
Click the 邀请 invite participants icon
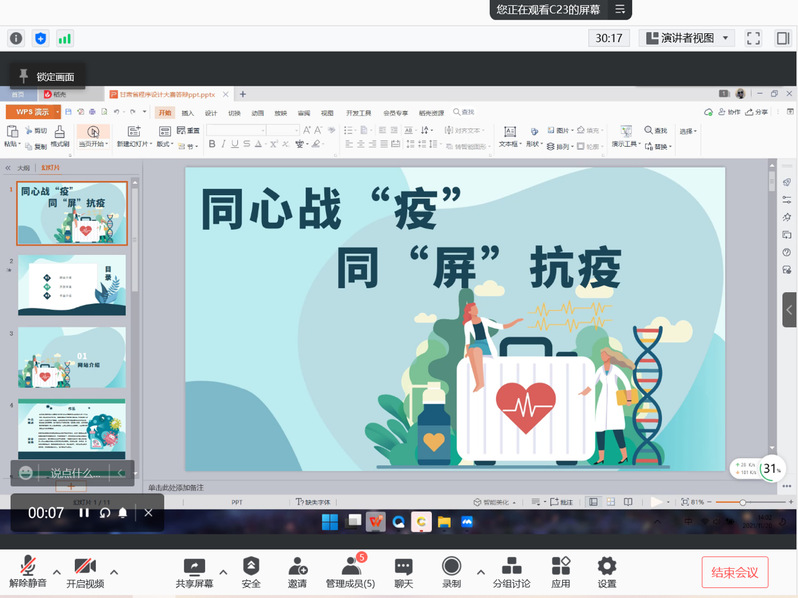(x=297, y=570)
